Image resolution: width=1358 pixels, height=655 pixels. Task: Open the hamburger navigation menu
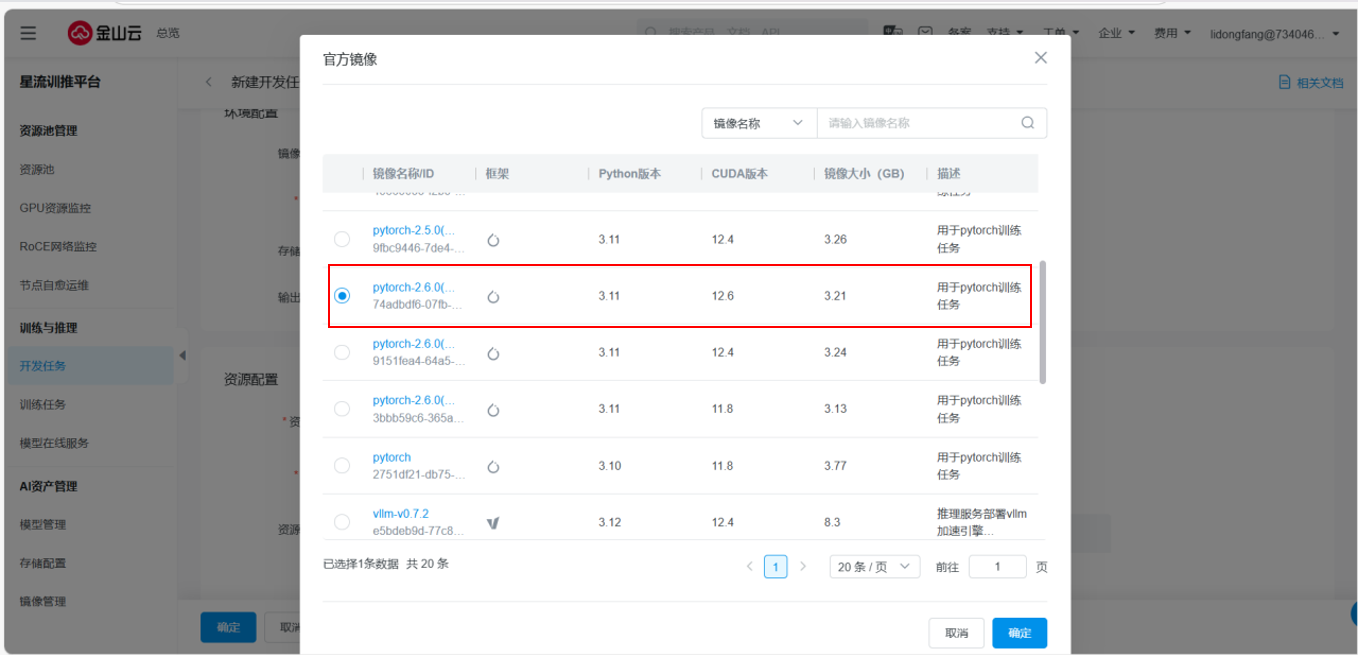point(28,33)
